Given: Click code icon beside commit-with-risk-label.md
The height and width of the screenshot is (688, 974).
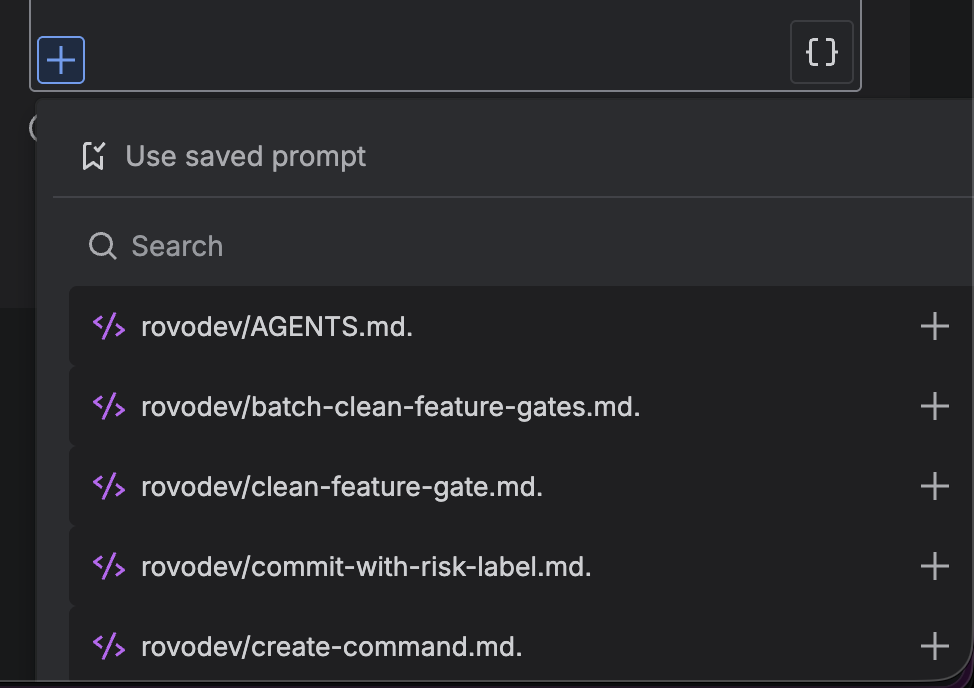Looking at the screenshot, I should (108, 566).
